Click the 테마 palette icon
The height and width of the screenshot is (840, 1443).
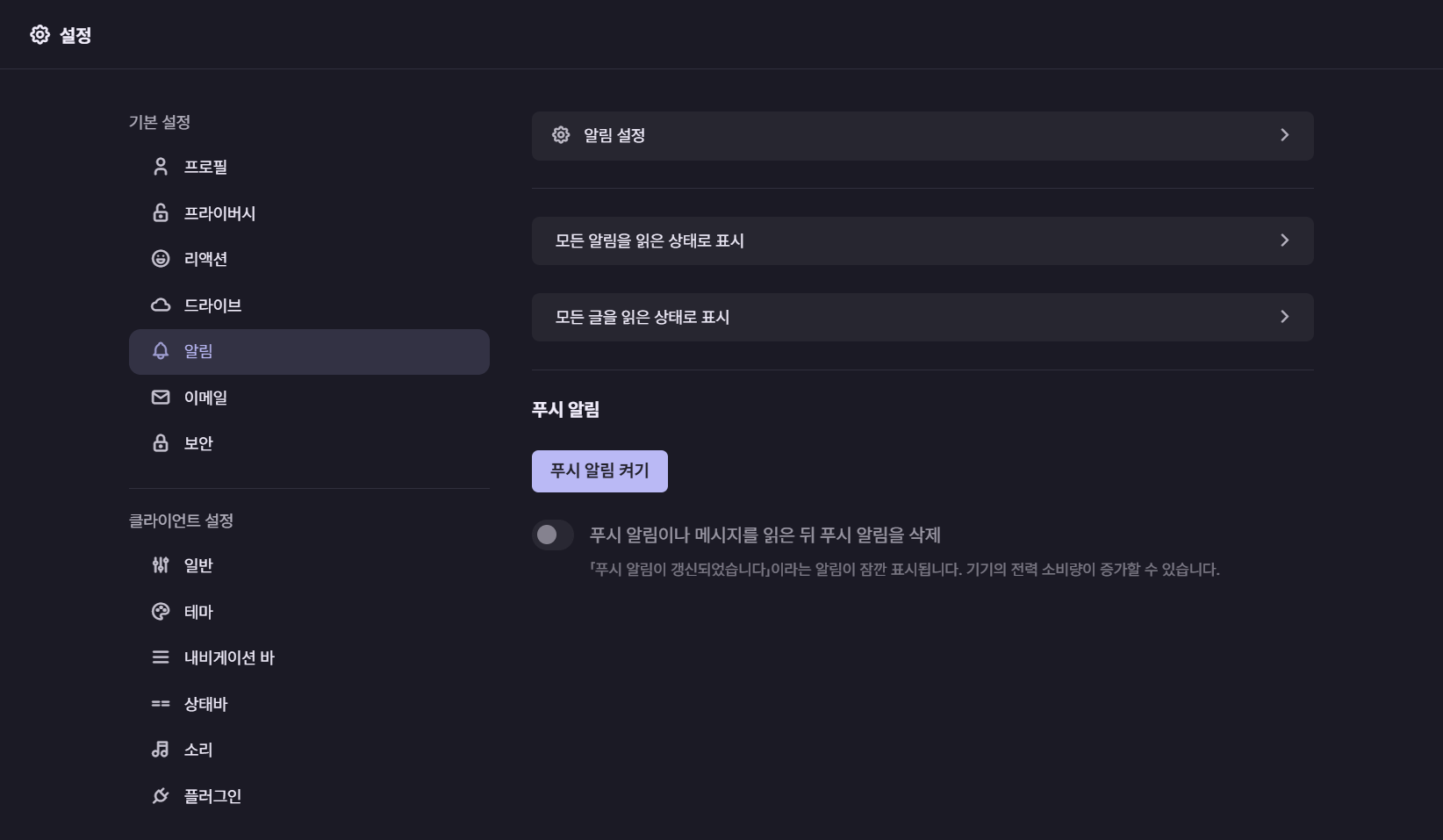(x=160, y=611)
